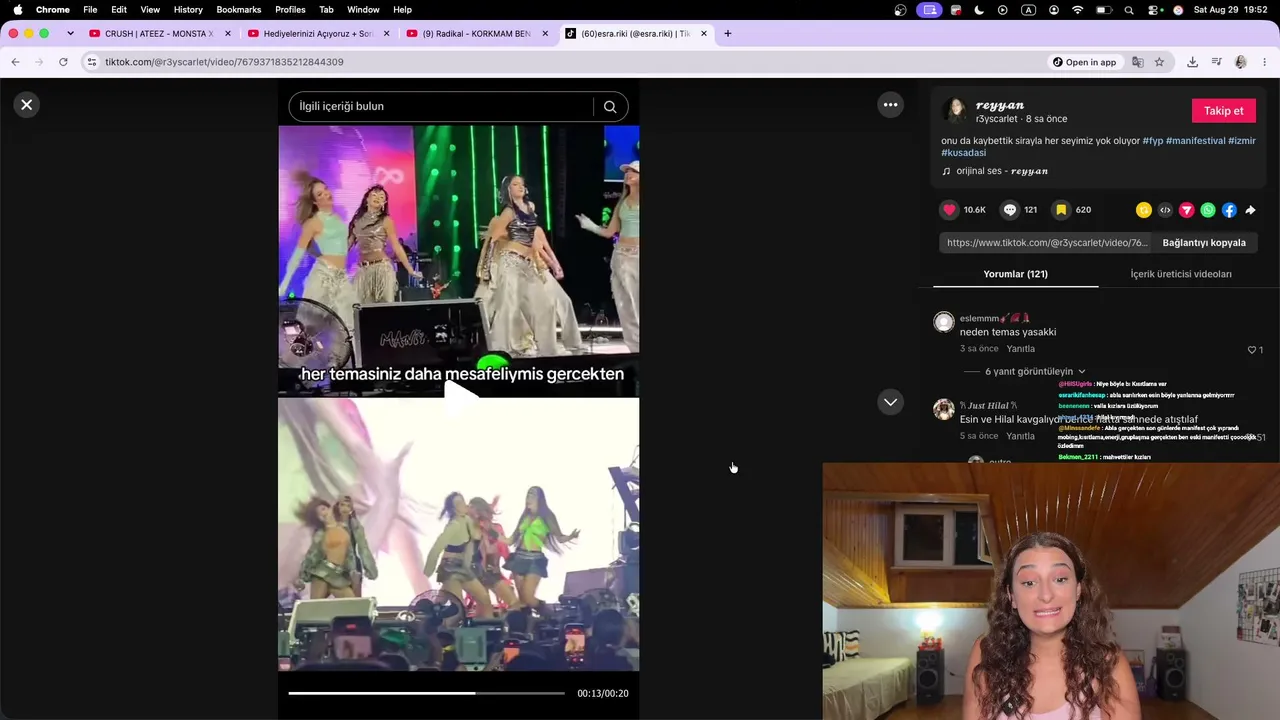1280x720 pixels.
Task: Open comments via speech bubble icon
Action: click(x=1010, y=210)
